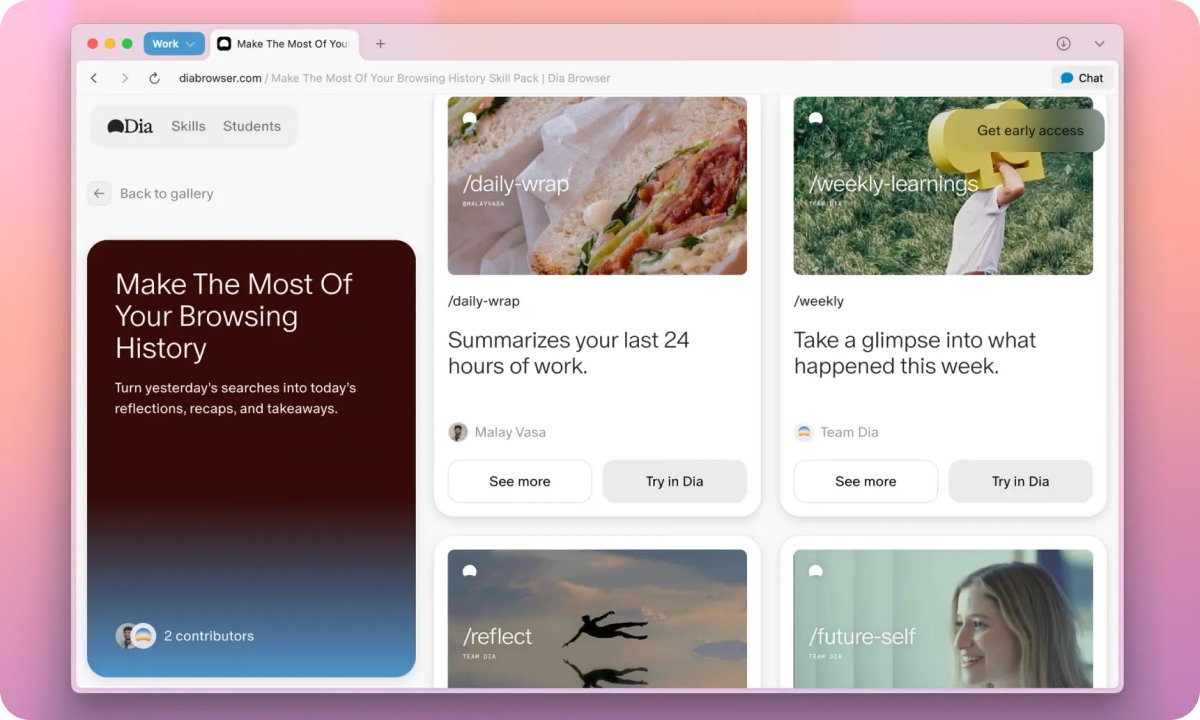This screenshot has height=720, width=1200.
Task: Click the Team Dia author name
Action: coord(850,432)
